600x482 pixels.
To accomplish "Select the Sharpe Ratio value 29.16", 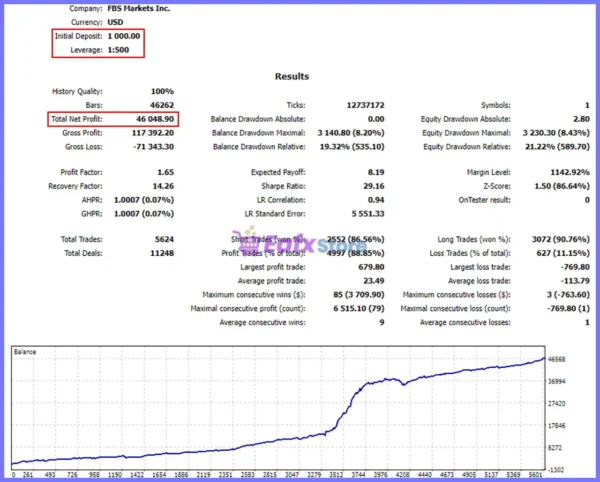I will pos(373,186).
